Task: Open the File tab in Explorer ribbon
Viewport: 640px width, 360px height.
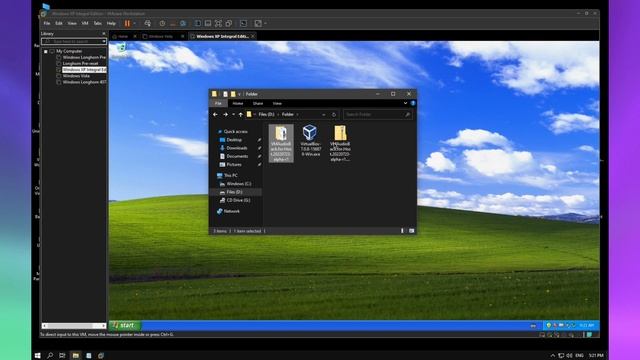Action: pos(218,103)
